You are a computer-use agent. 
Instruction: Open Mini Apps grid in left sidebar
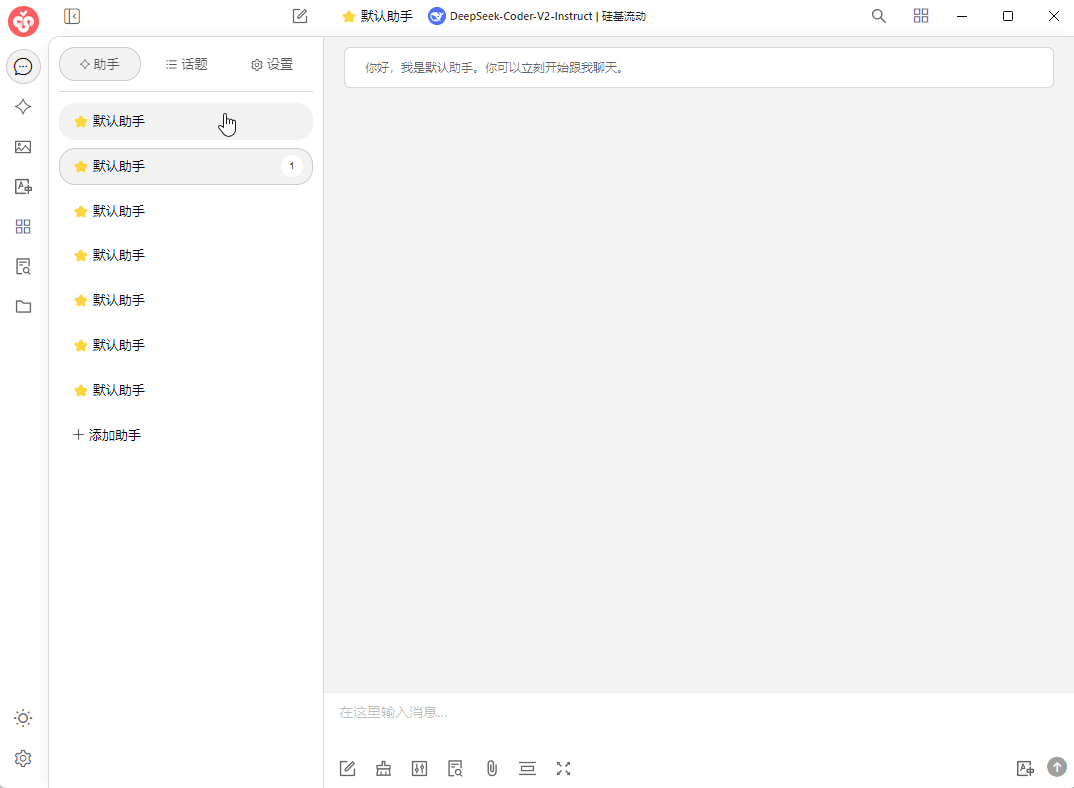coord(23,227)
